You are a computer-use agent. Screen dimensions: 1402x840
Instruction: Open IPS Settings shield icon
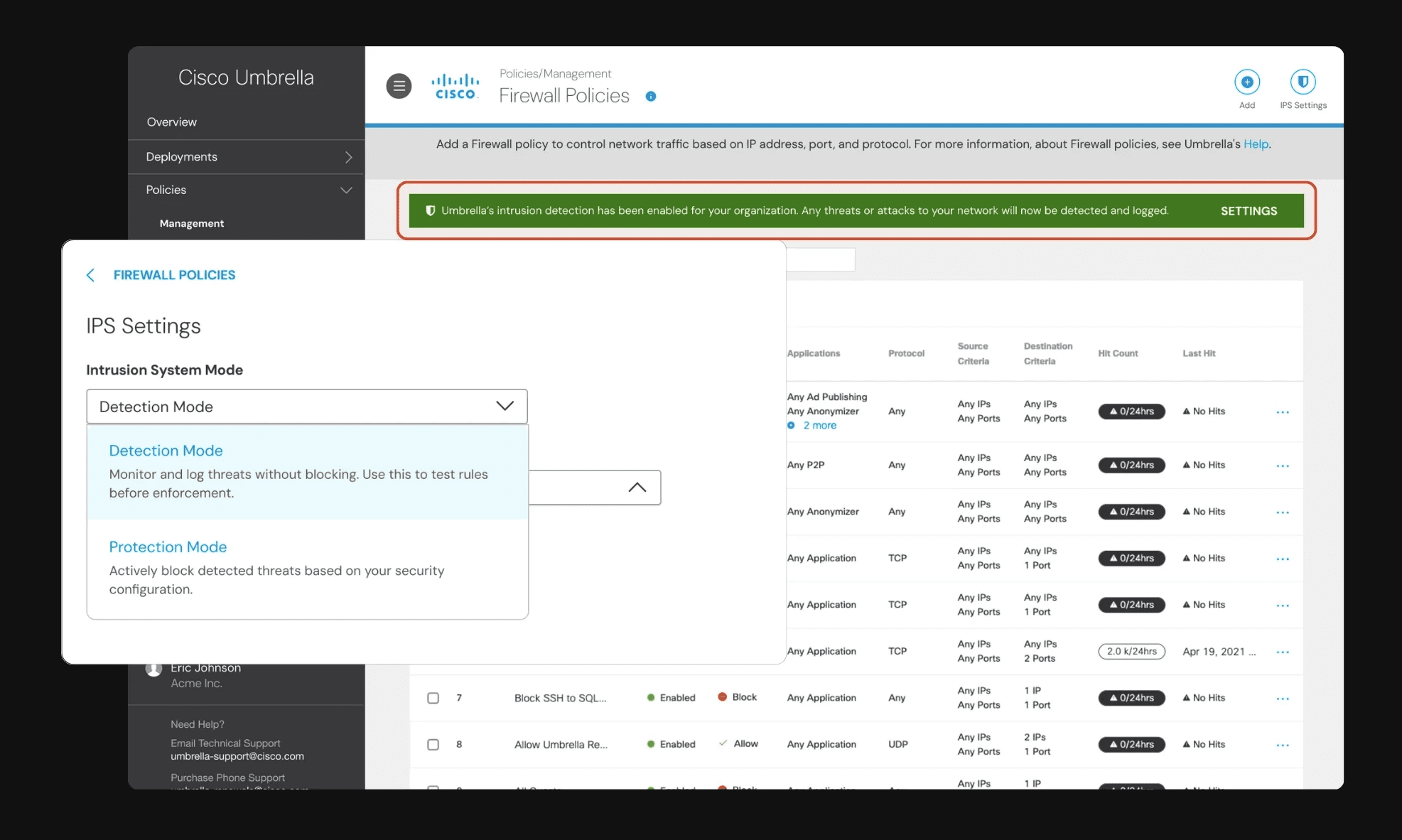[1303, 82]
